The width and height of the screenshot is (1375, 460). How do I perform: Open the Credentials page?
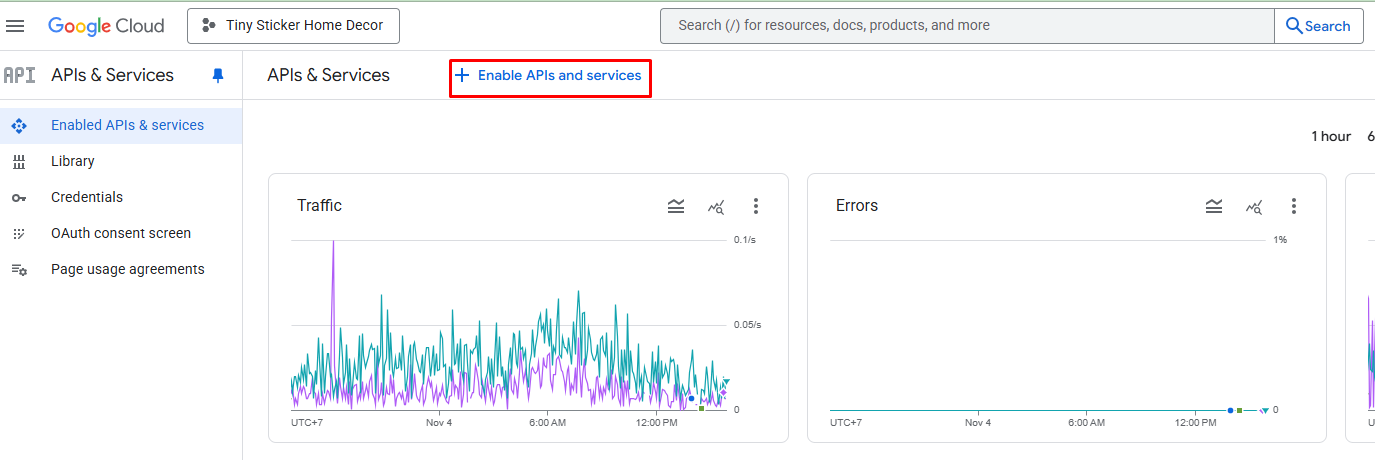coord(121,197)
